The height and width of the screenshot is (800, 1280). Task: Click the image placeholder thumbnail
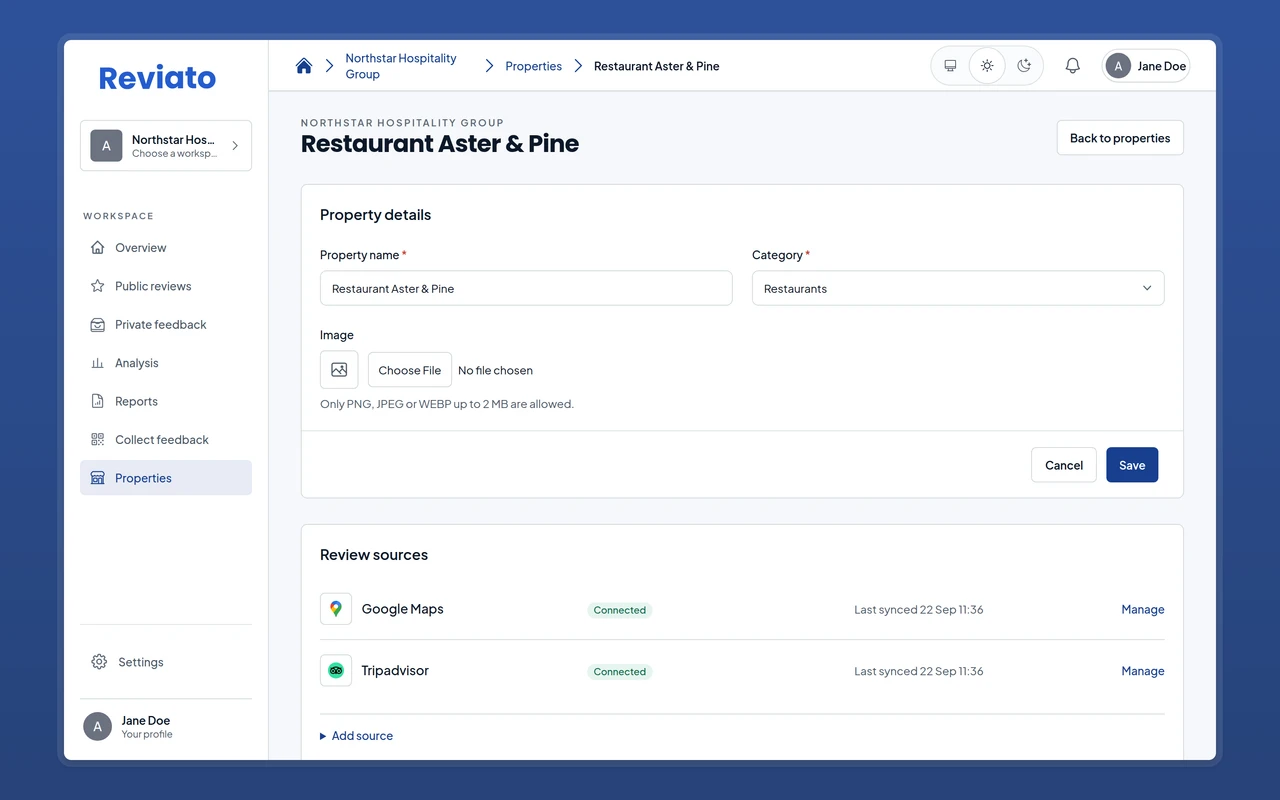pyautogui.click(x=339, y=370)
